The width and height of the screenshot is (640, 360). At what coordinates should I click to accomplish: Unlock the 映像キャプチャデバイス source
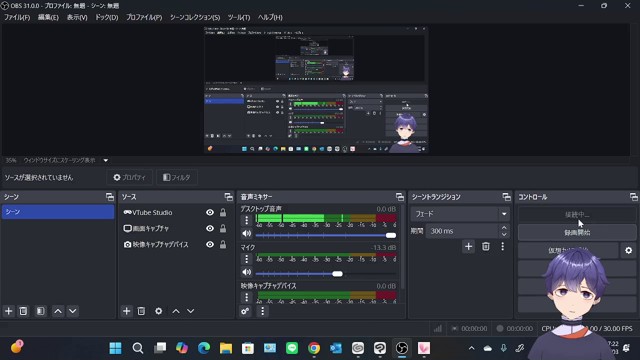[x=223, y=244]
